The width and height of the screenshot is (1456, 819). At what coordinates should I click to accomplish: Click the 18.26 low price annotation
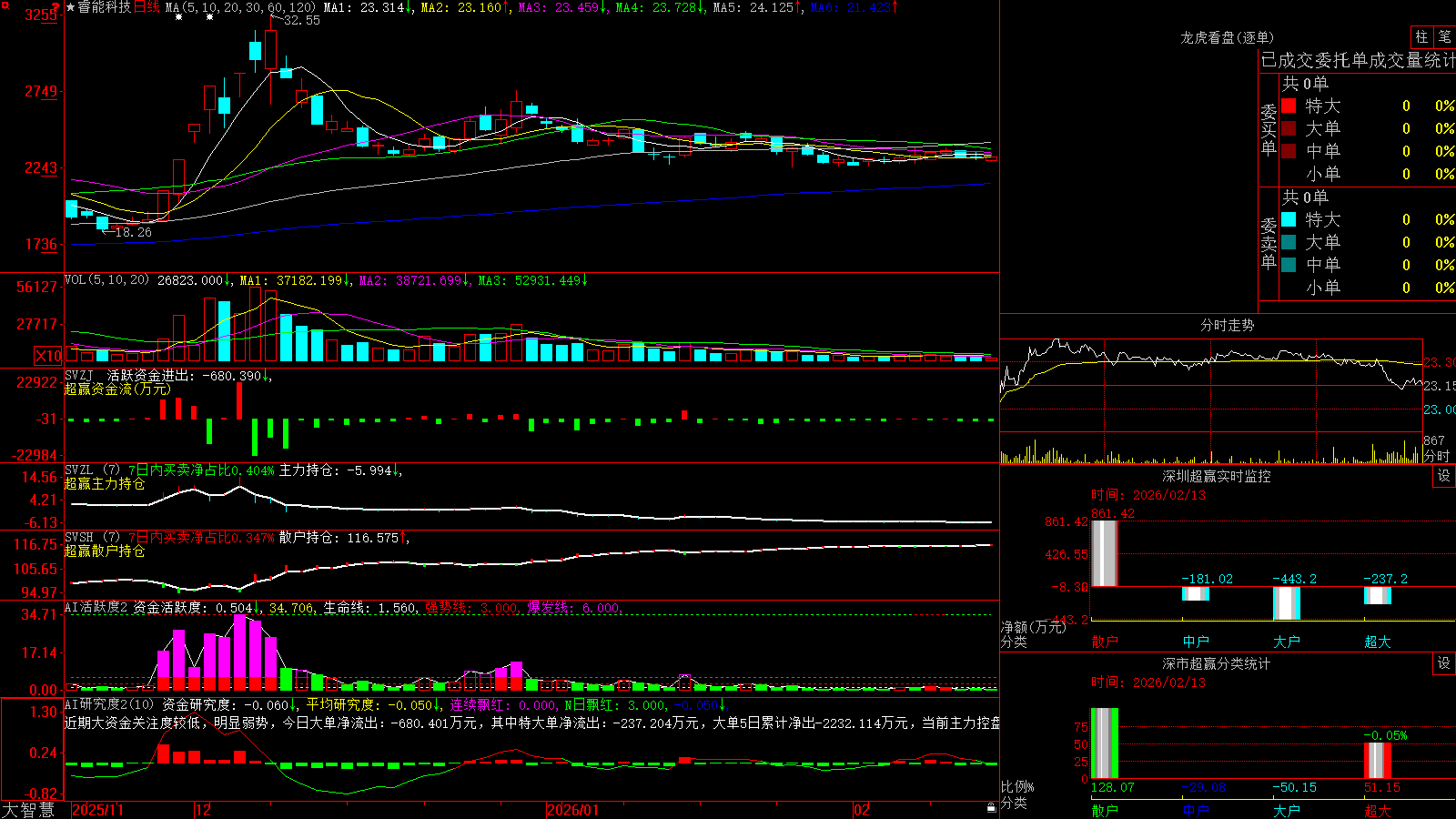(134, 232)
